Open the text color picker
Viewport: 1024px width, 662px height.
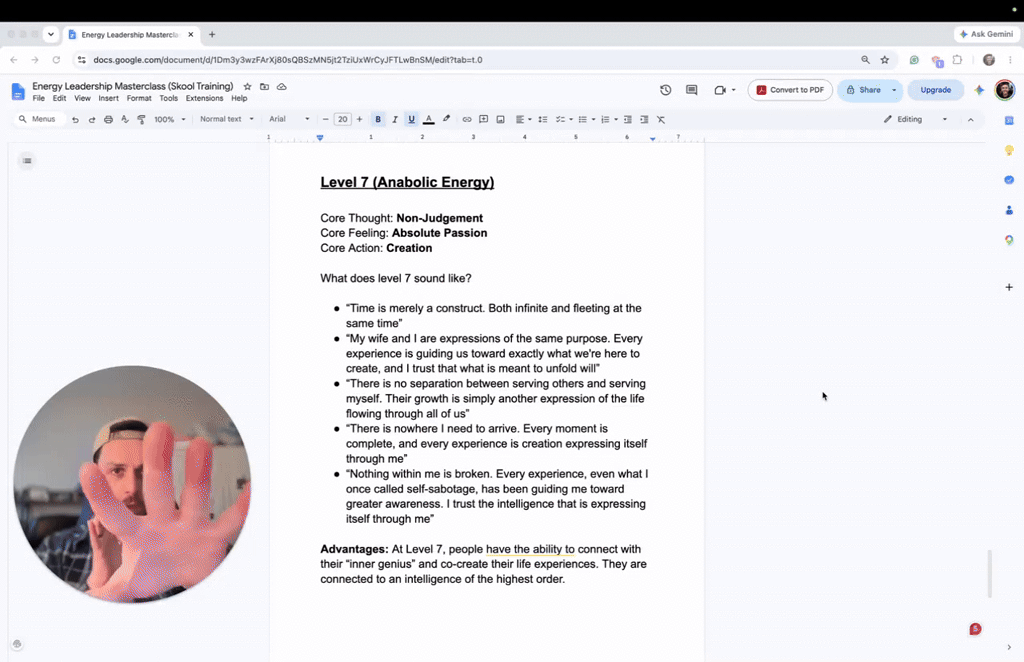point(428,119)
